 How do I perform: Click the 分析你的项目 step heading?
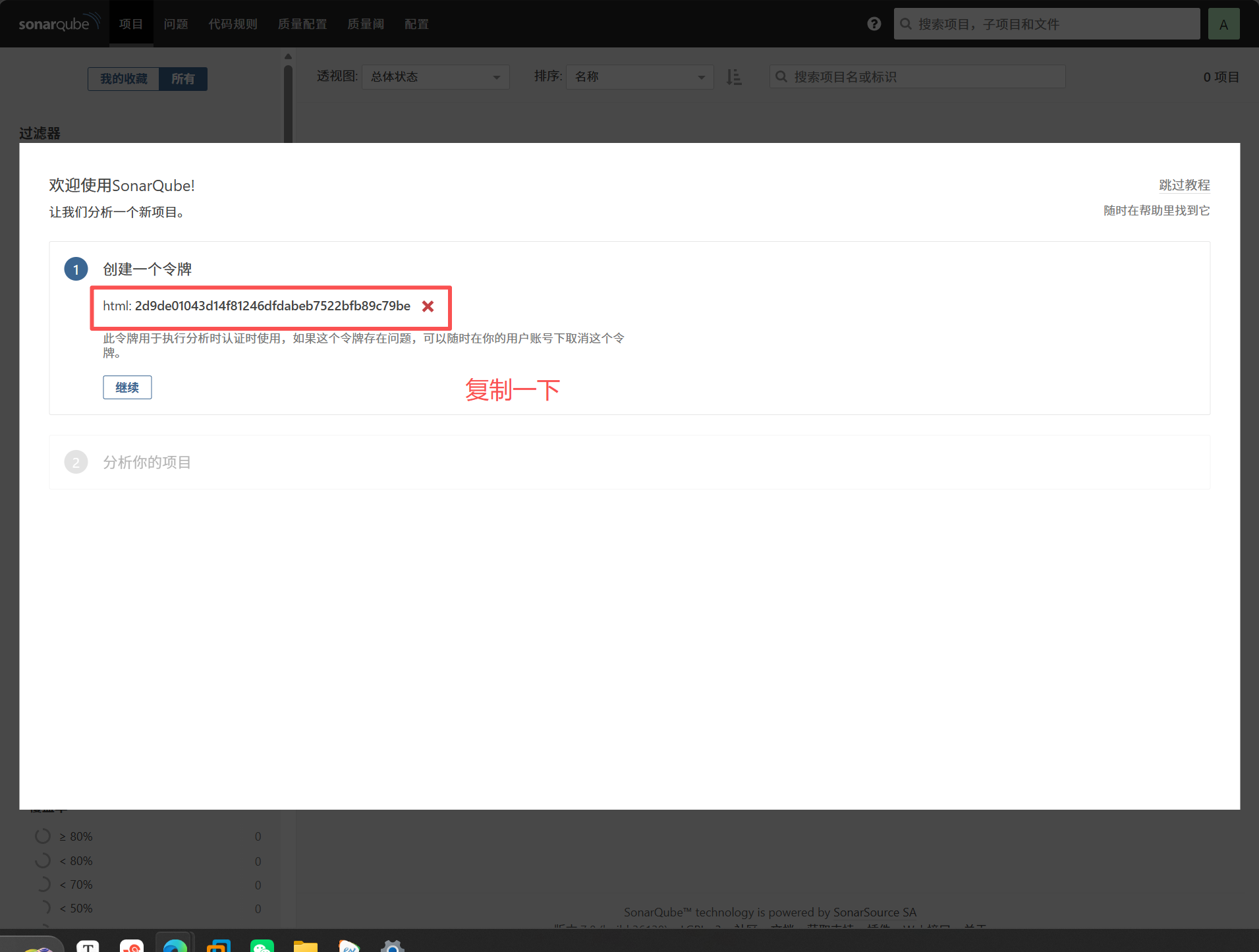147,462
